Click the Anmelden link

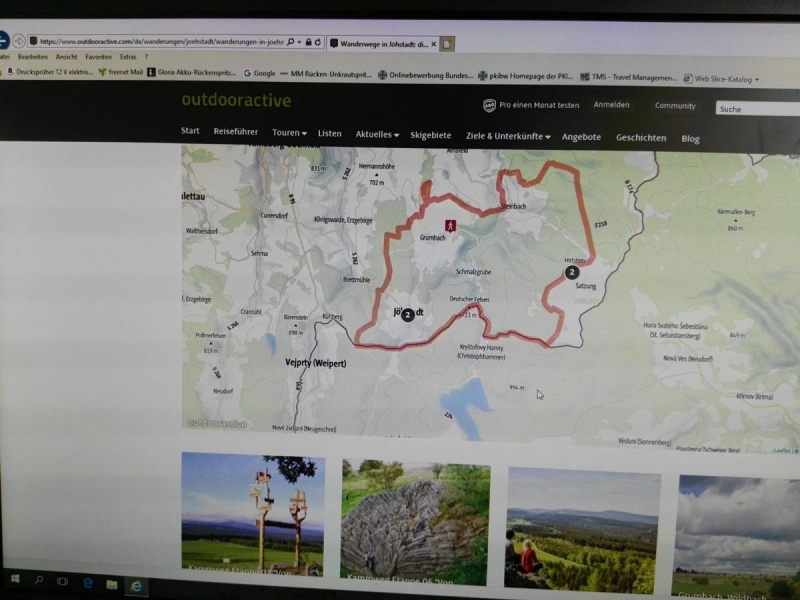click(x=611, y=105)
